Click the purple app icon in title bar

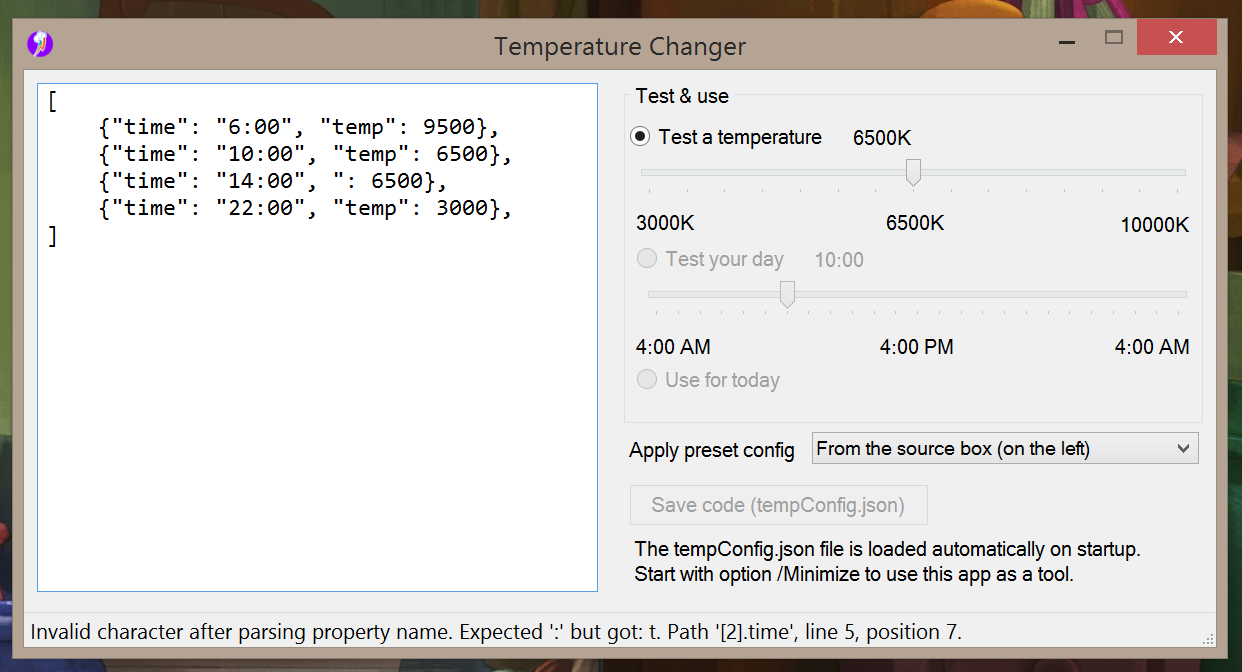(x=39, y=43)
